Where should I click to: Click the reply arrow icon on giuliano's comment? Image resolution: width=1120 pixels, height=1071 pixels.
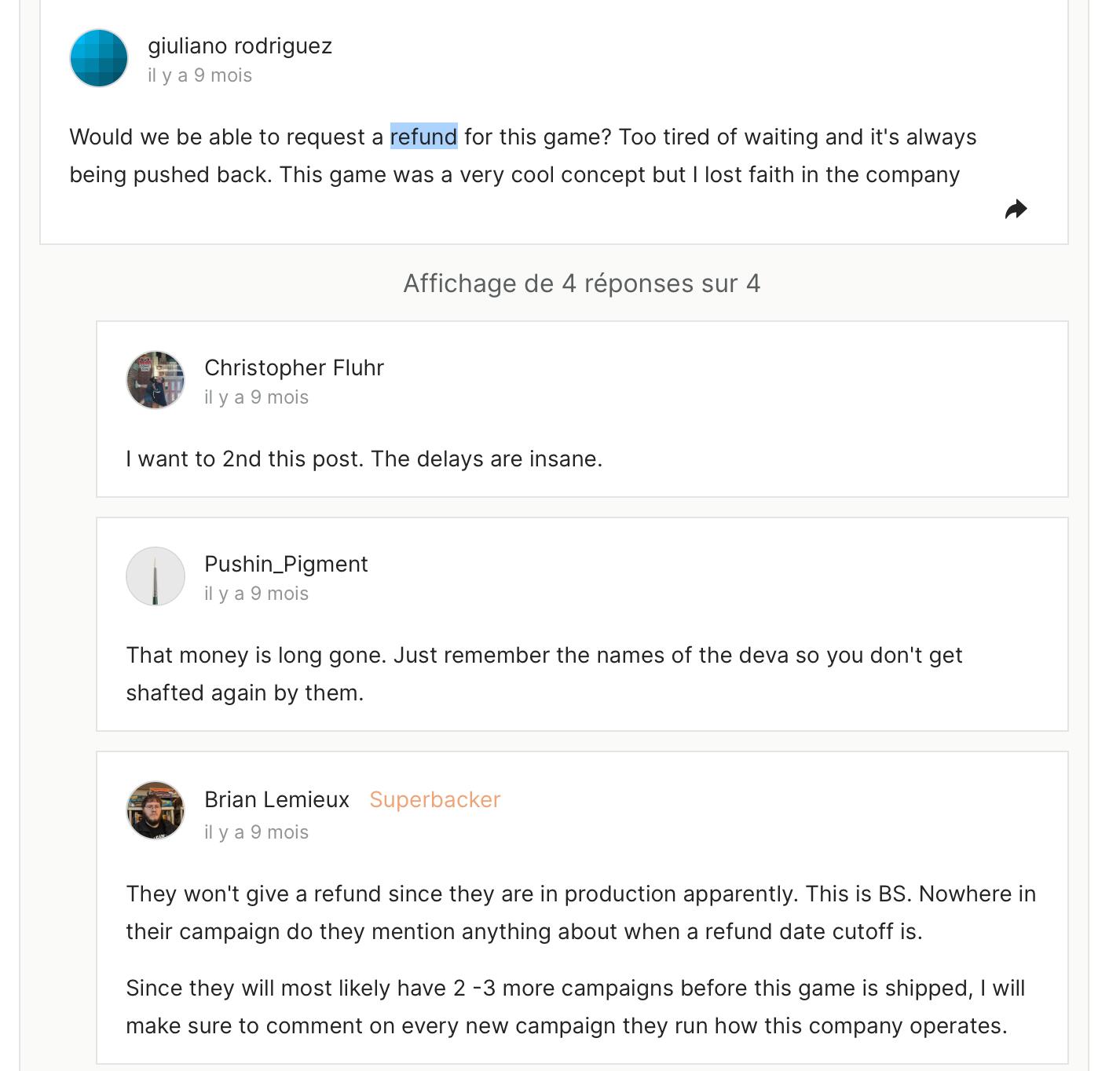coord(1016,210)
